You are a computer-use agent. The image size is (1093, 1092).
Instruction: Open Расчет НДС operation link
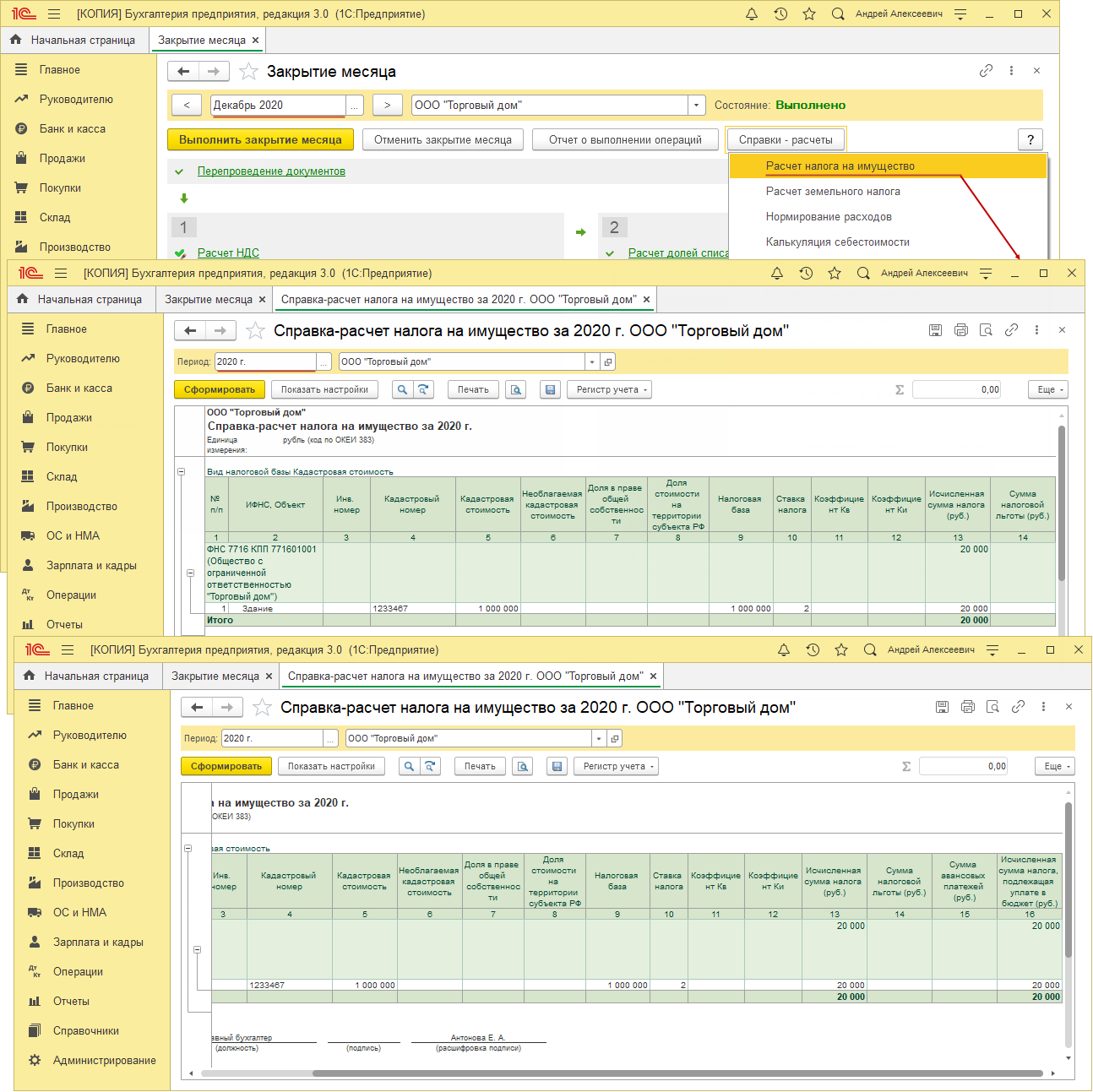228,253
